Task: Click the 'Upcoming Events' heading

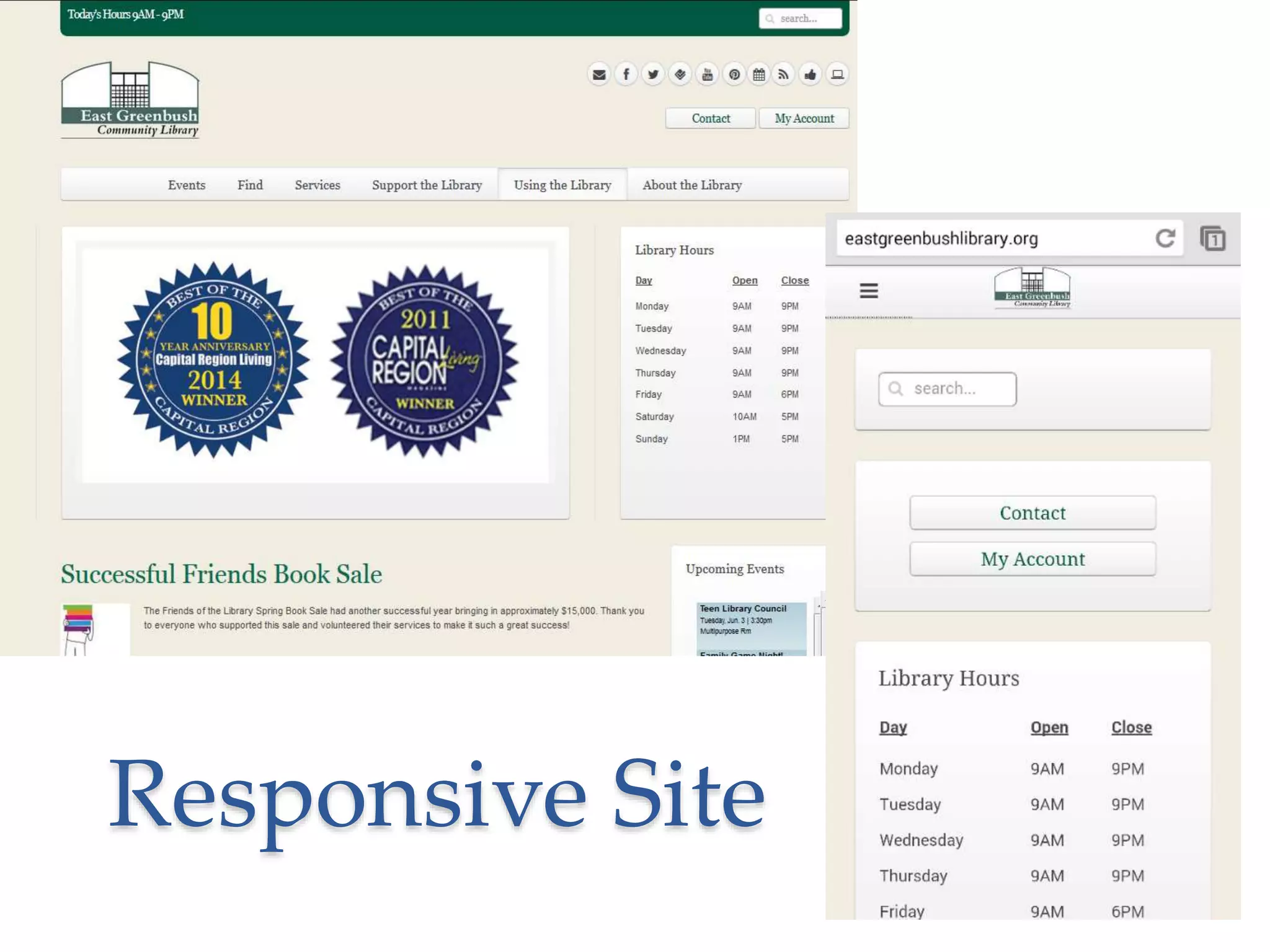Action: coord(735,569)
